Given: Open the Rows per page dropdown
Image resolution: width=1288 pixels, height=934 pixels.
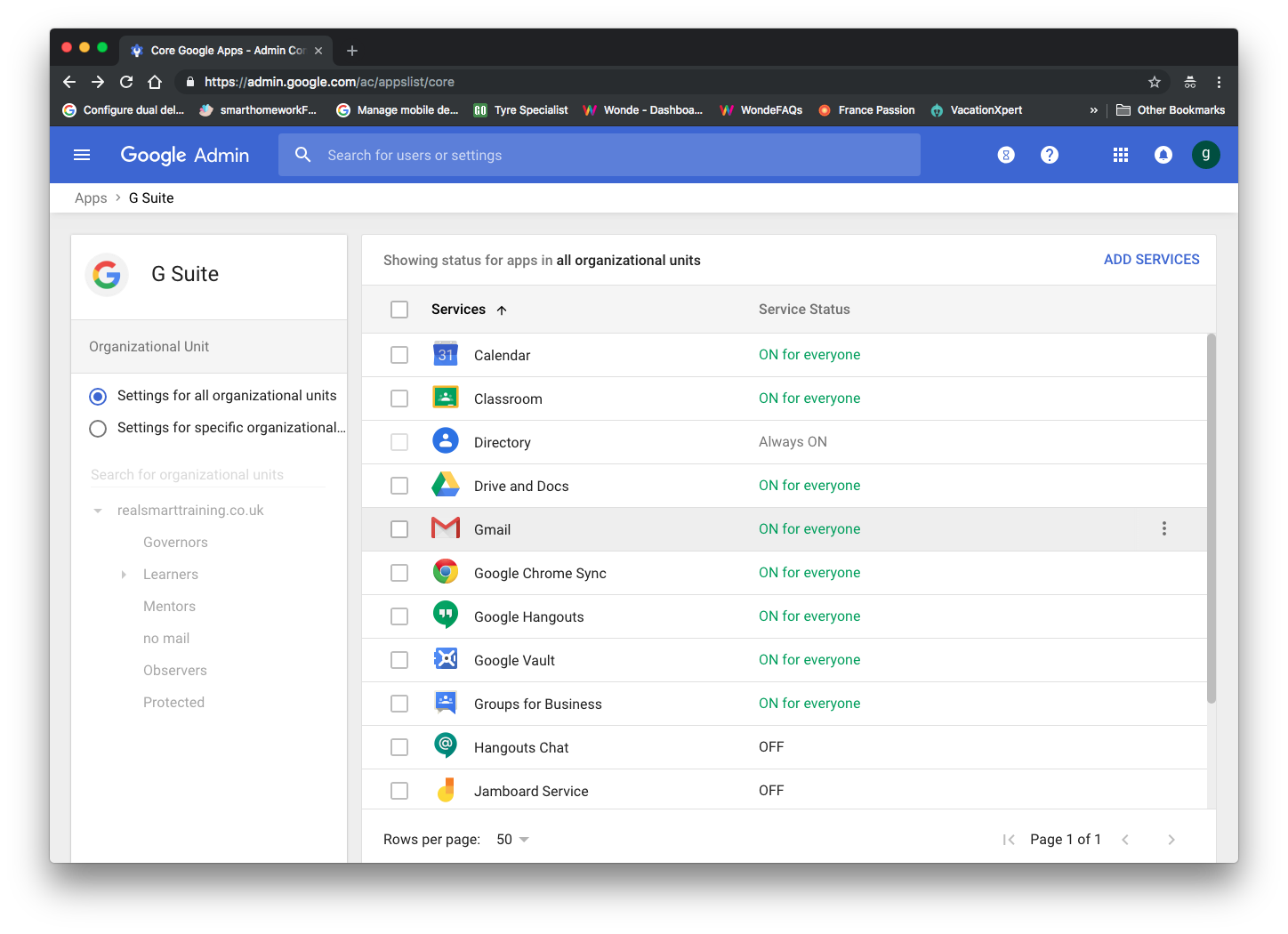Looking at the screenshot, I should pyautogui.click(x=513, y=840).
